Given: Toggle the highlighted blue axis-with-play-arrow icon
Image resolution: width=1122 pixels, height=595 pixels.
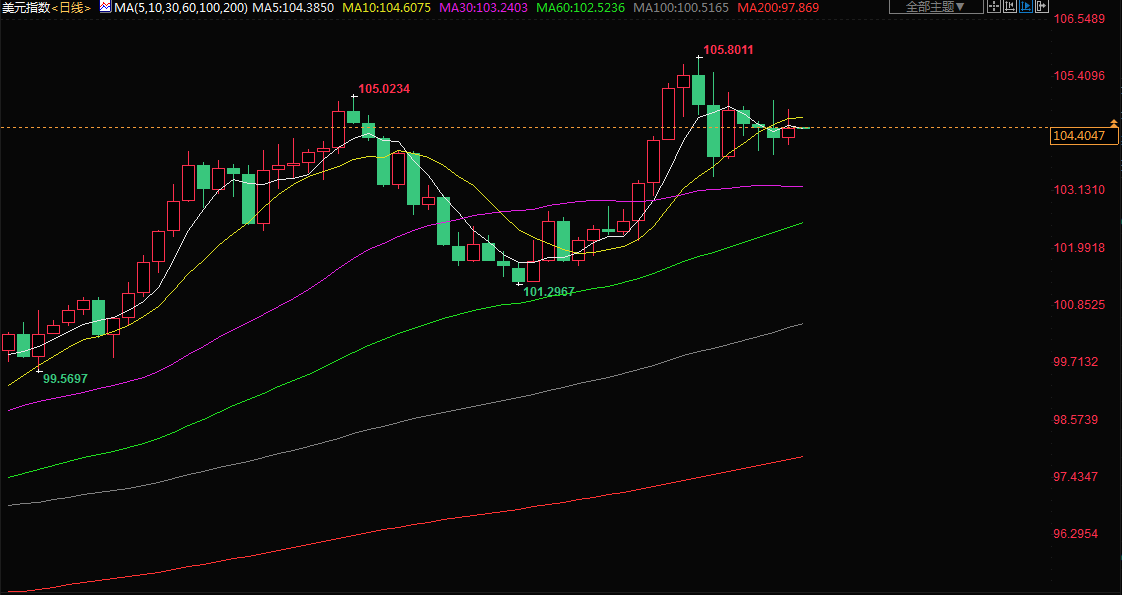Looking at the screenshot, I should [x=1026, y=6].
